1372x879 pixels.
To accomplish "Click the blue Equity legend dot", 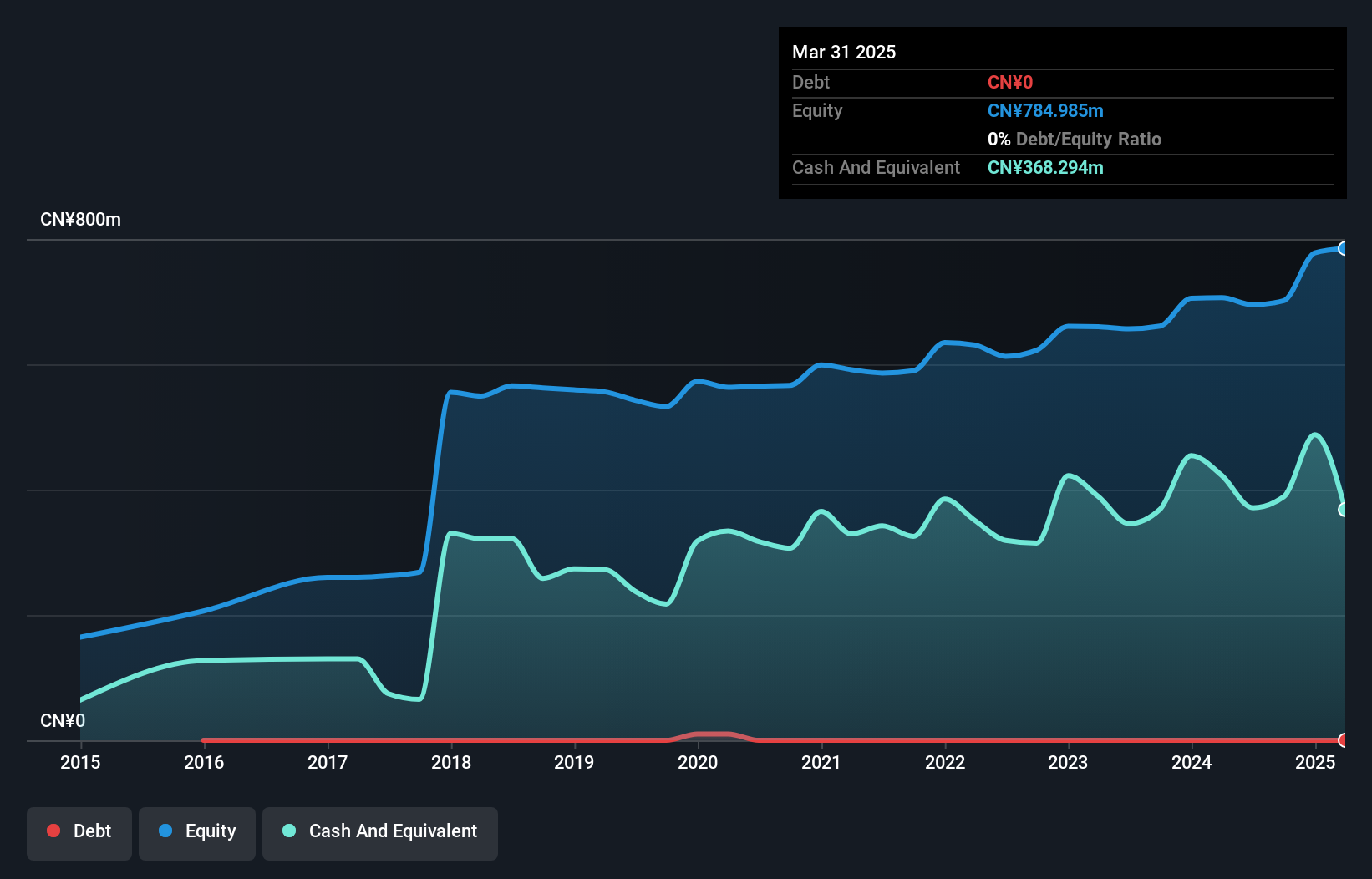I will coord(165,831).
